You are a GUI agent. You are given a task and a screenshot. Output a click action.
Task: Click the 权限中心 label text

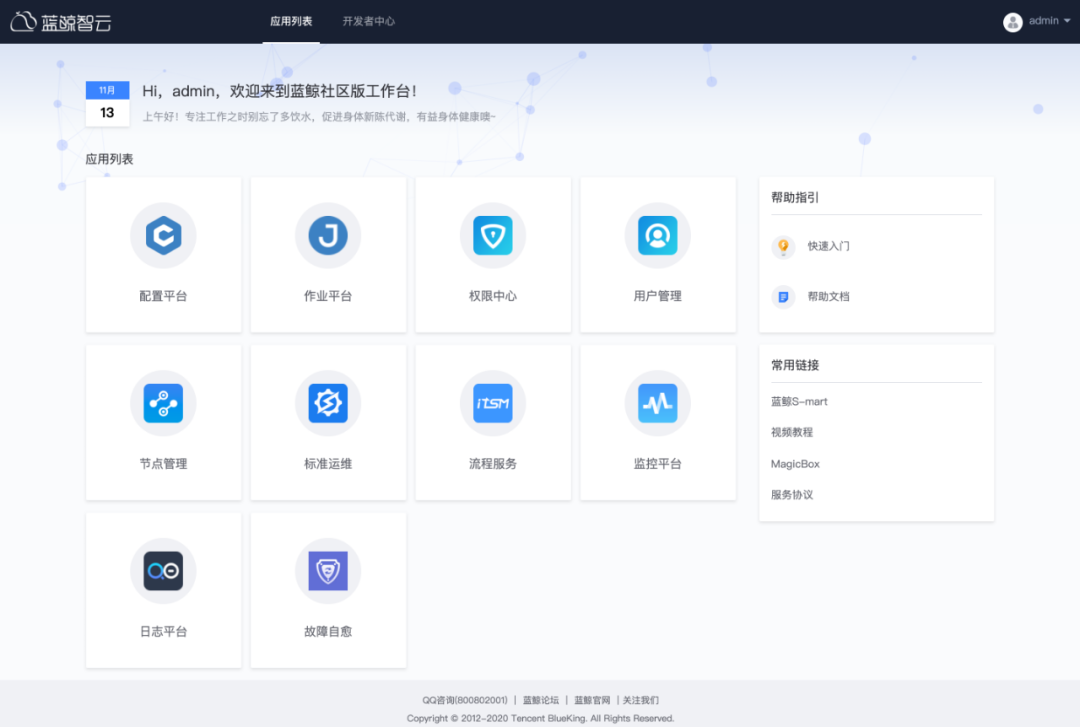[x=492, y=296]
